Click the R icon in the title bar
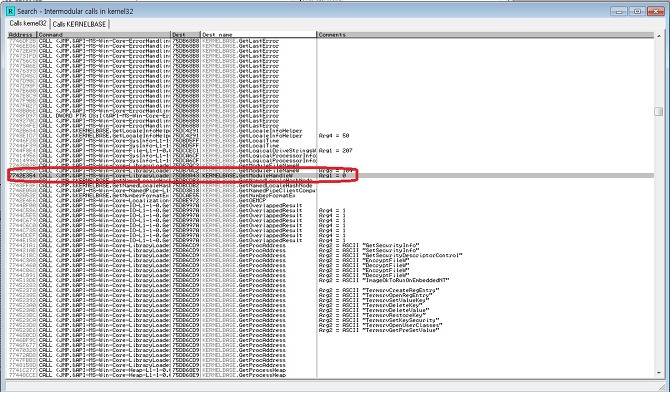The image size is (670, 393). point(10,11)
